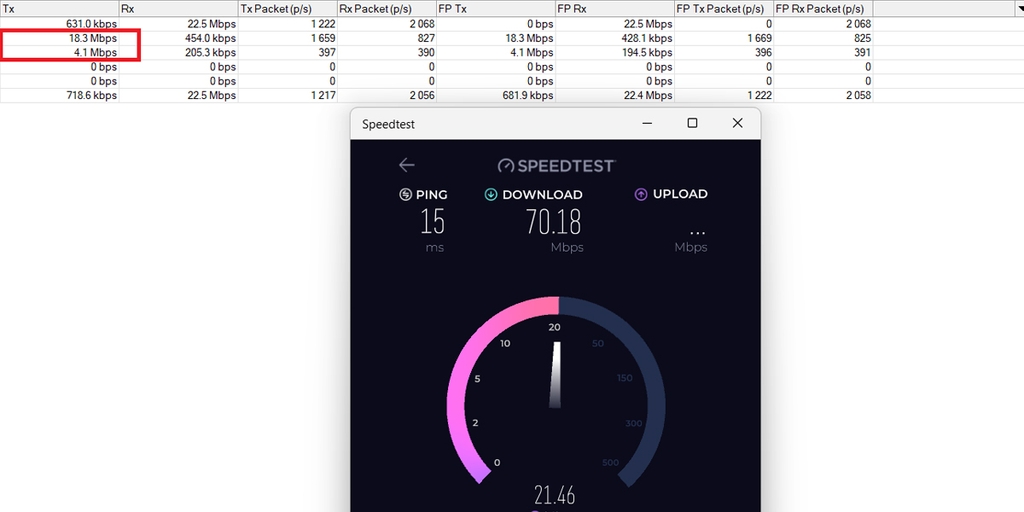Select the 718.6 kbps Tx cell

point(59,96)
